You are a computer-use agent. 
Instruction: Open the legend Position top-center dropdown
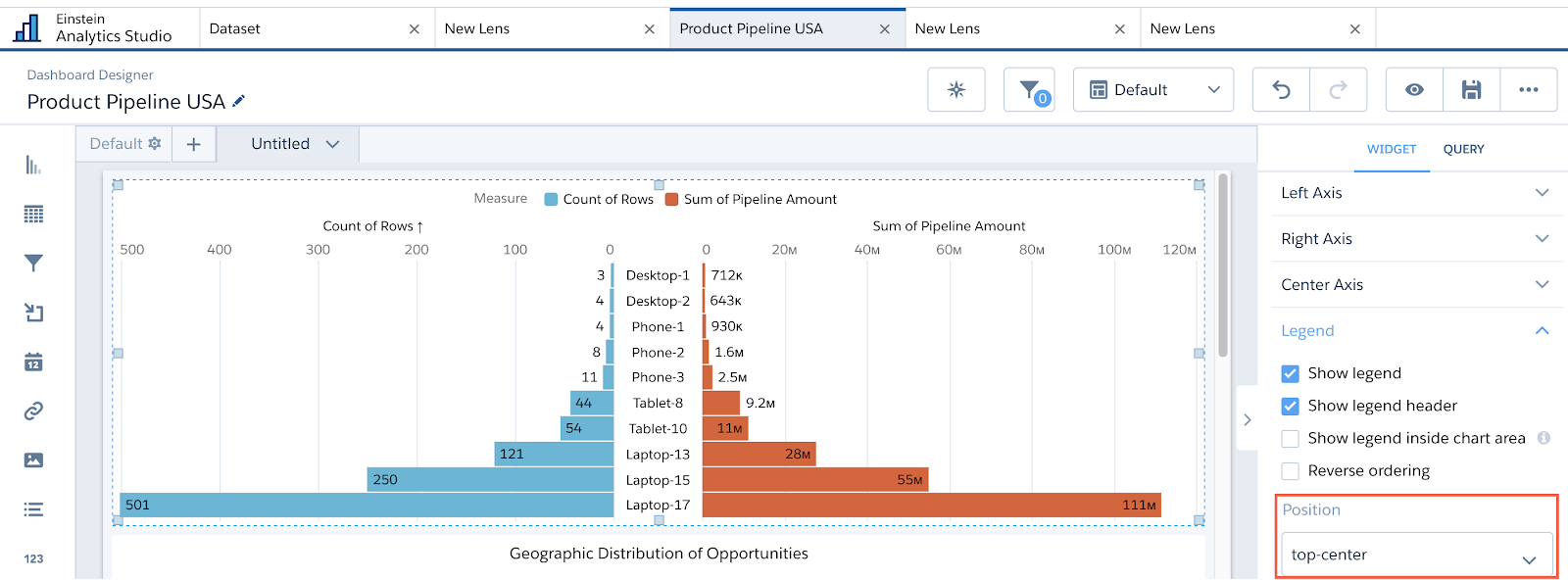pos(1416,555)
